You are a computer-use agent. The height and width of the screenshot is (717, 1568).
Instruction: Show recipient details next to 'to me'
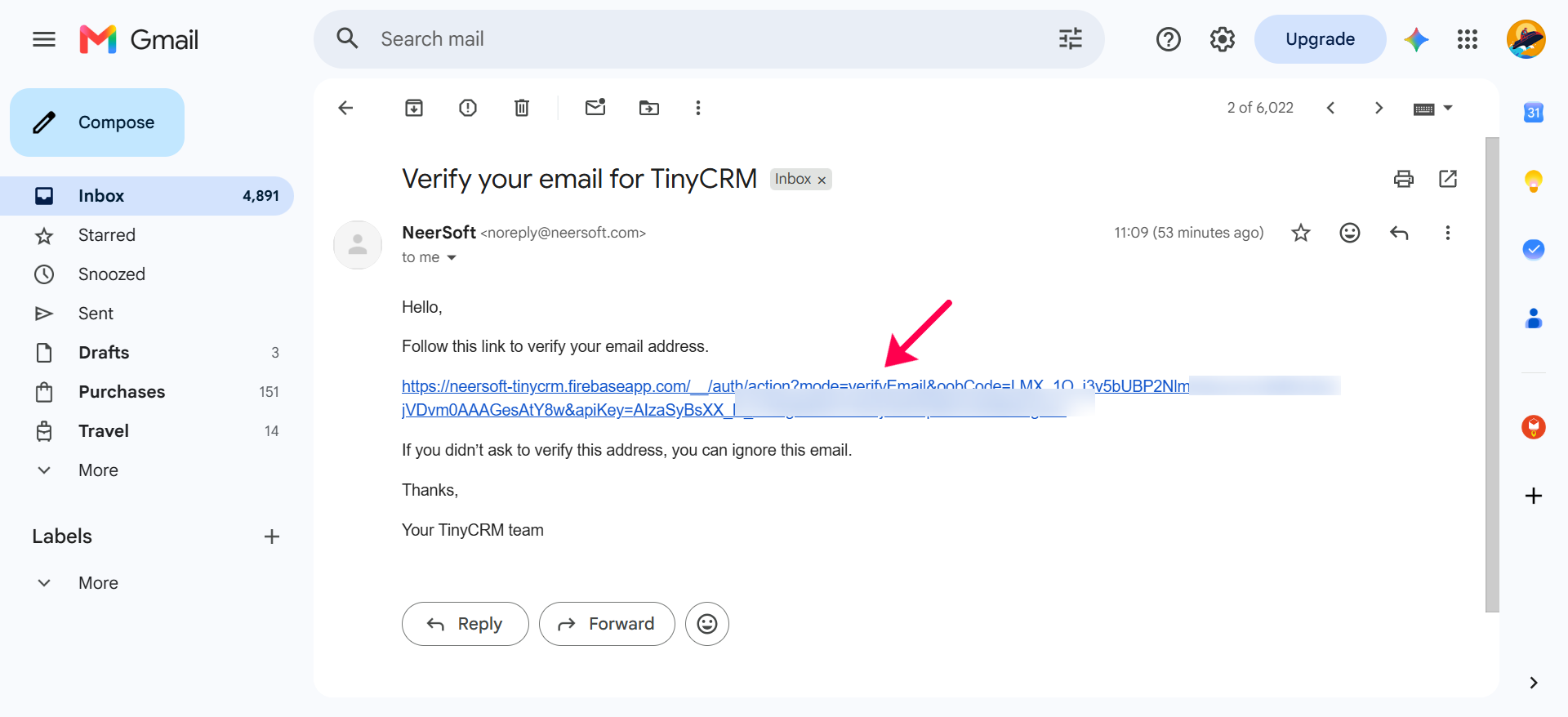[x=452, y=258]
